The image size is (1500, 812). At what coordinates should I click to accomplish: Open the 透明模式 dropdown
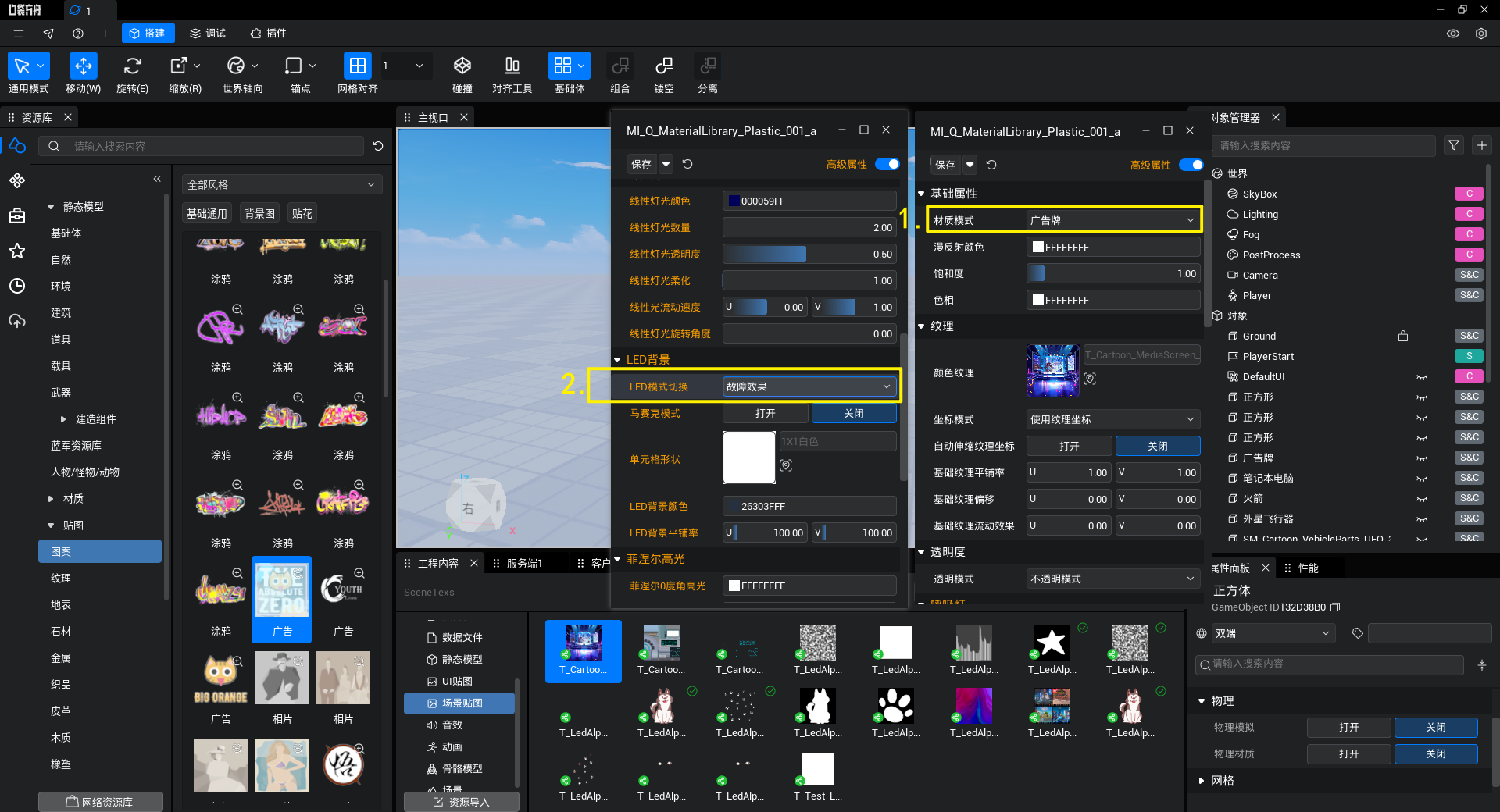pyautogui.click(x=1113, y=579)
